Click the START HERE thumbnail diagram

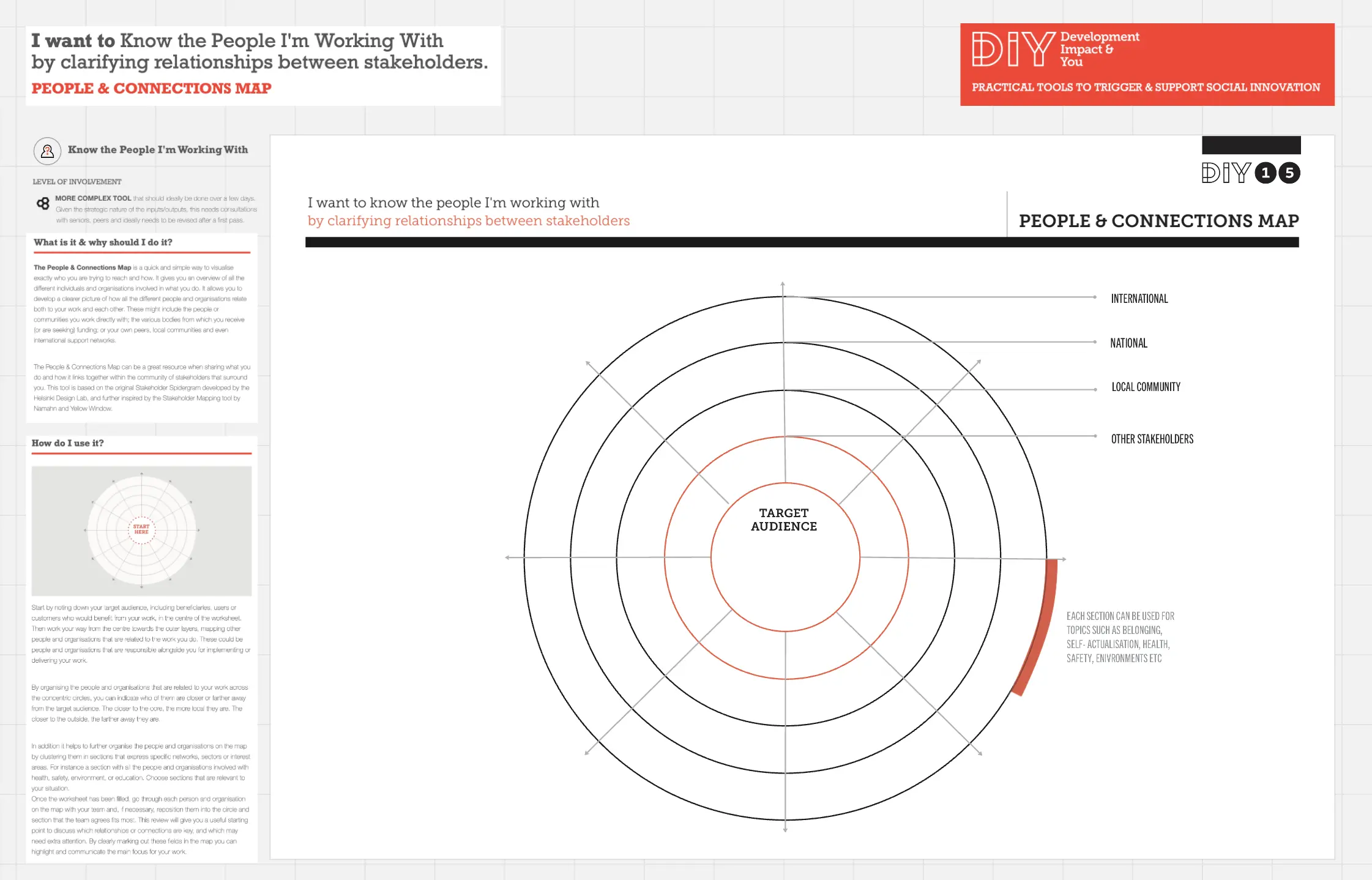[141, 530]
